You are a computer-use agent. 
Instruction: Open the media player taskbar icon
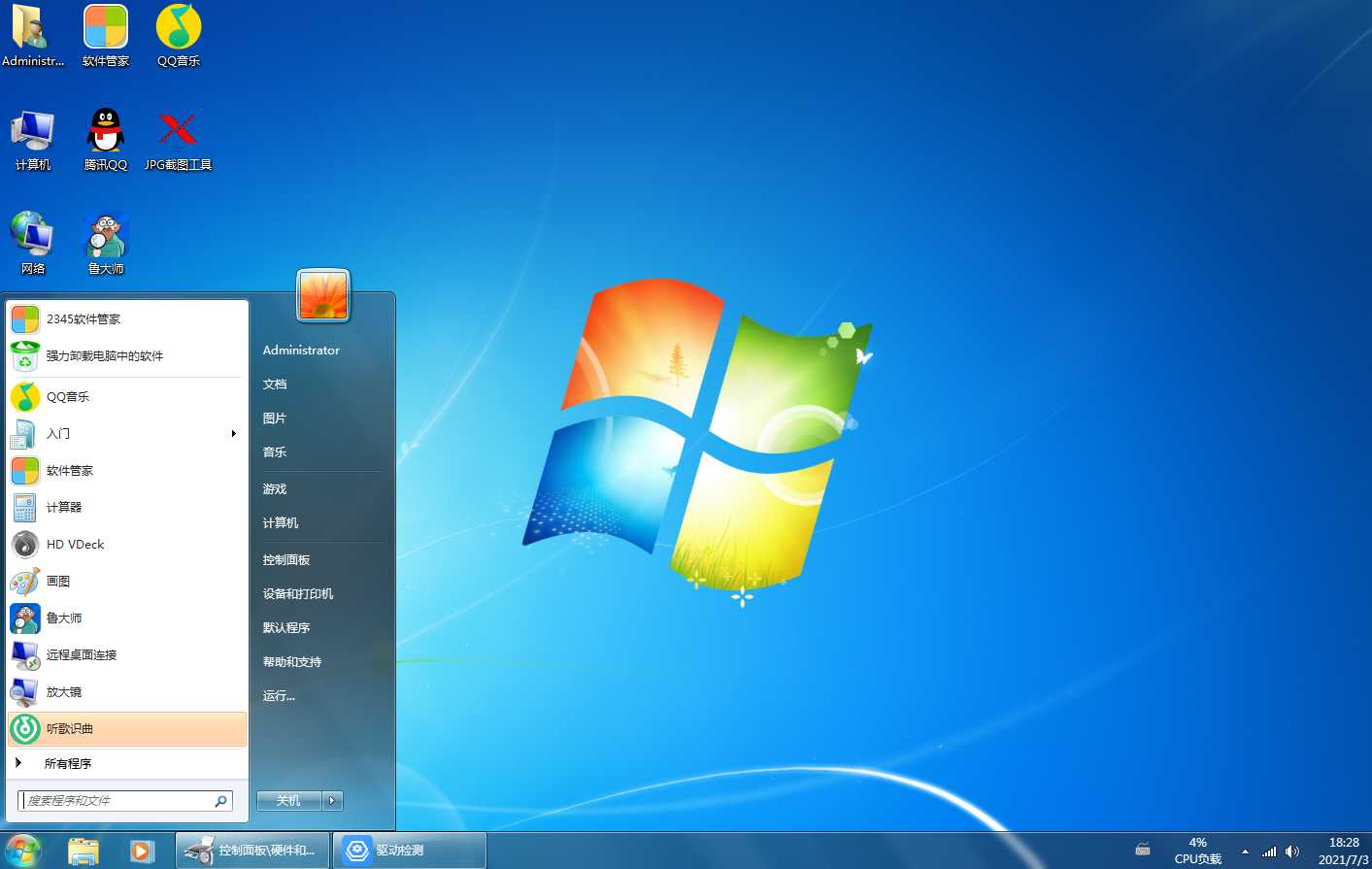pyautogui.click(x=142, y=852)
